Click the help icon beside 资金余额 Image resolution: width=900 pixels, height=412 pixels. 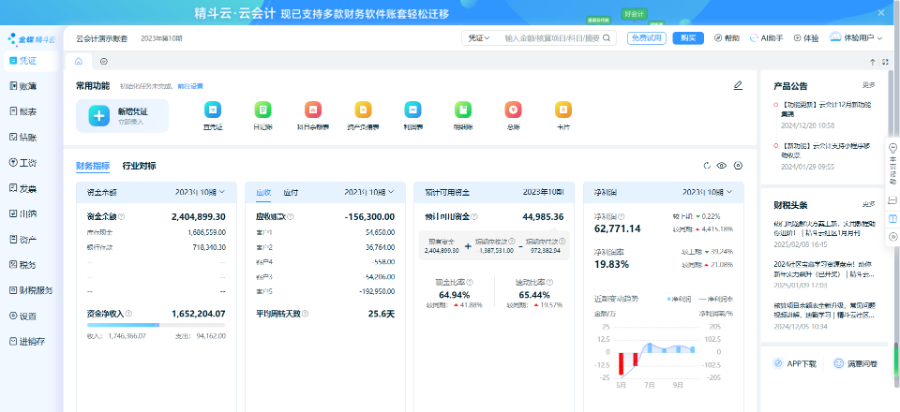[122, 217]
